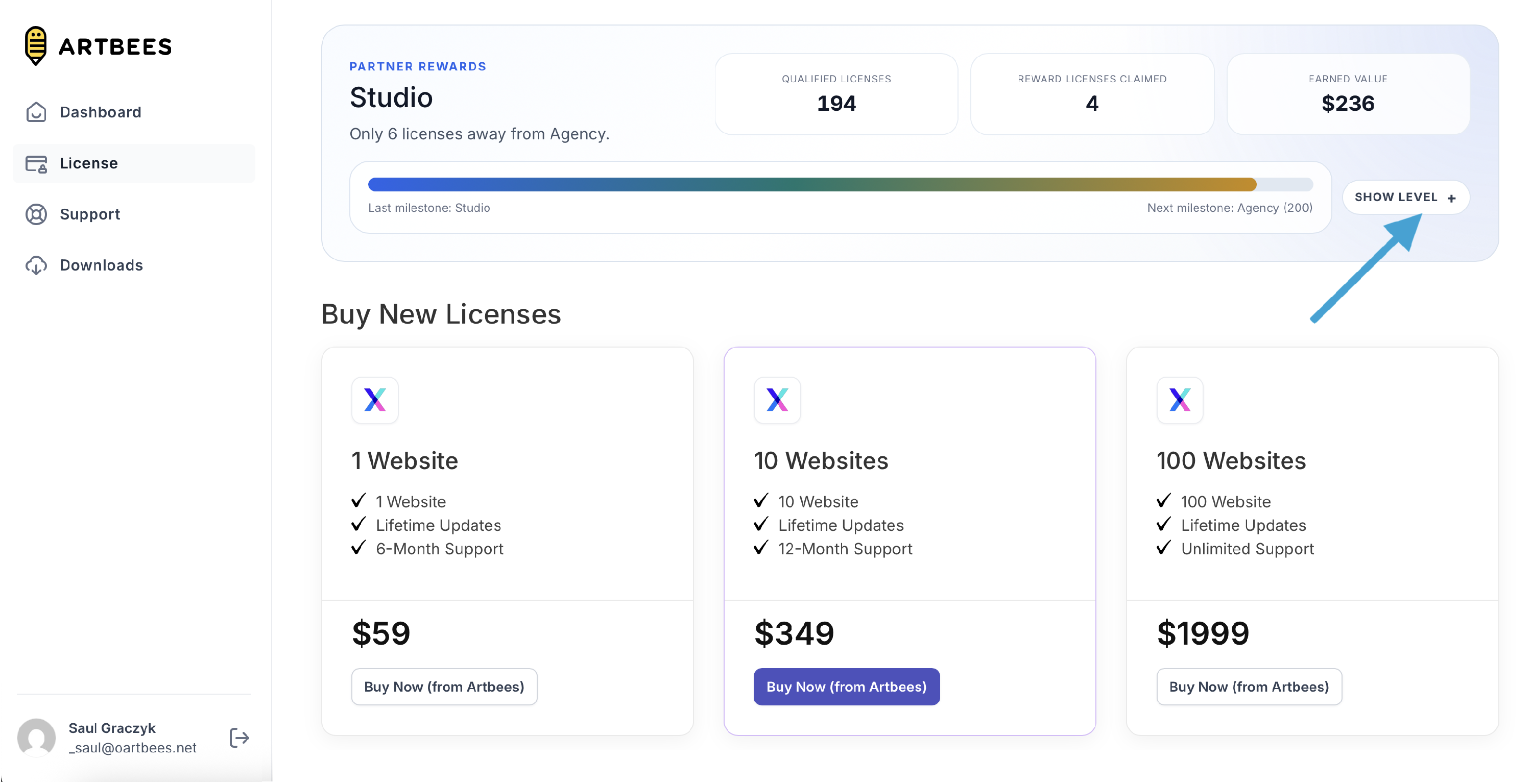
Task: Click the Dashboard home icon
Action: click(x=36, y=112)
